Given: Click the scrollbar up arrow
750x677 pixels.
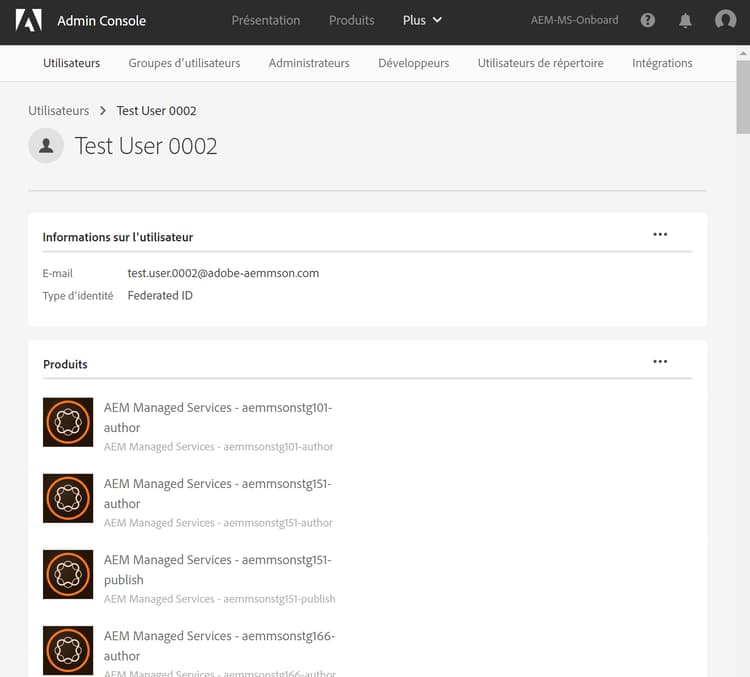Looking at the screenshot, I should click(743, 53).
